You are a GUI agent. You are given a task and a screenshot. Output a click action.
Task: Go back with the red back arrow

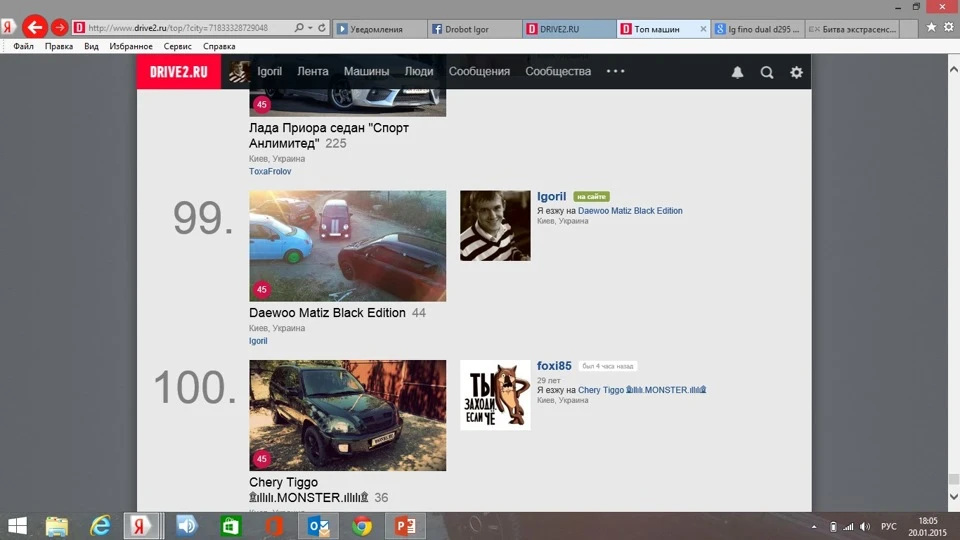[x=35, y=27]
